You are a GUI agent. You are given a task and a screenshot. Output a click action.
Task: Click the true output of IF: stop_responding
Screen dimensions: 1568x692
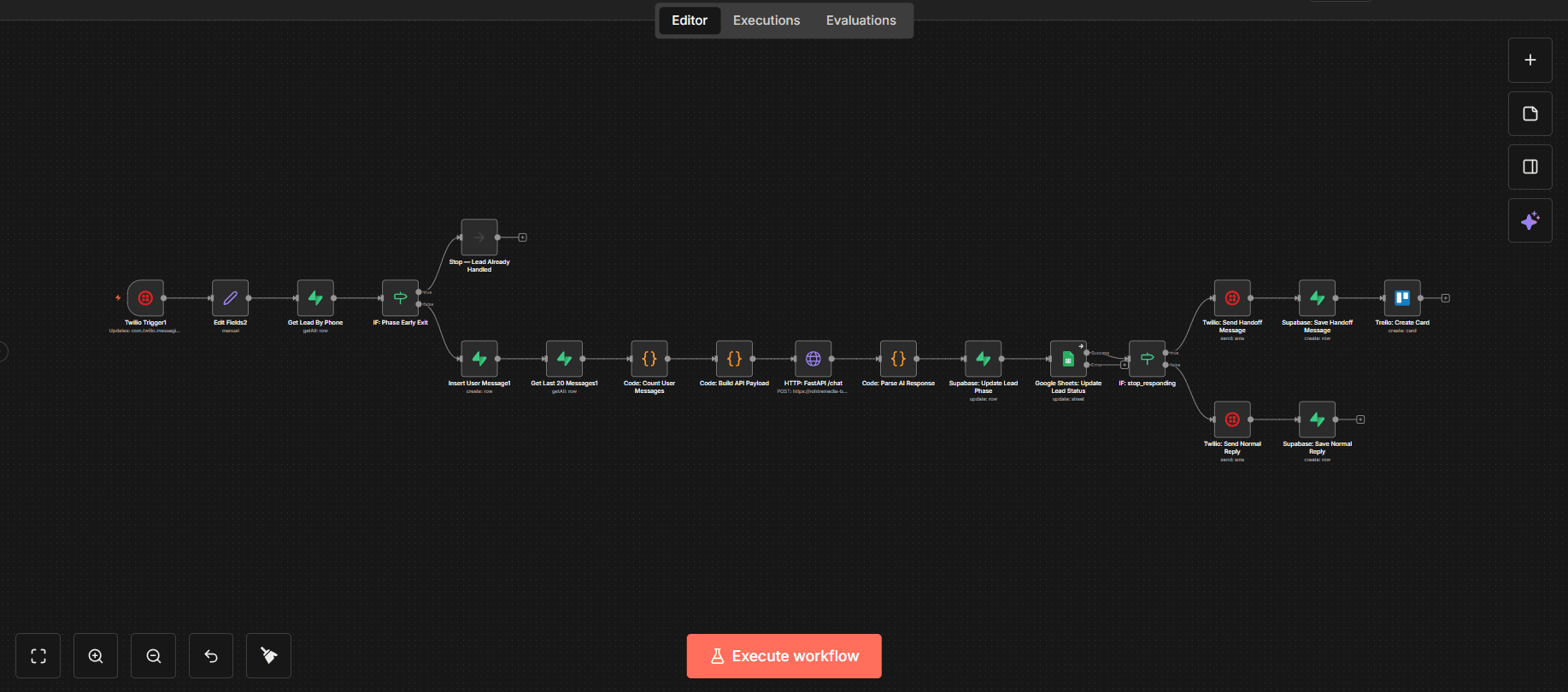click(x=1166, y=353)
